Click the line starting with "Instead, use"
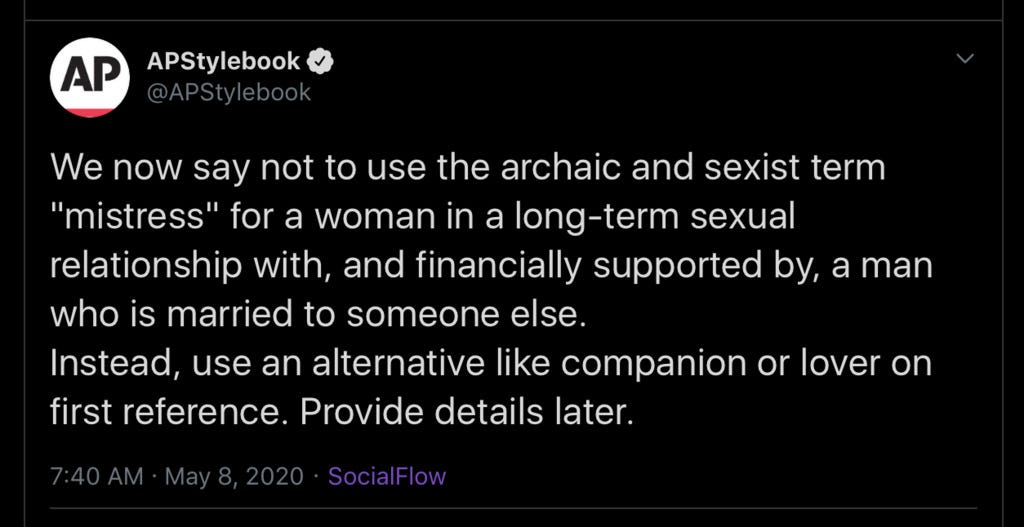The image size is (1024, 527). [x=491, y=364]
